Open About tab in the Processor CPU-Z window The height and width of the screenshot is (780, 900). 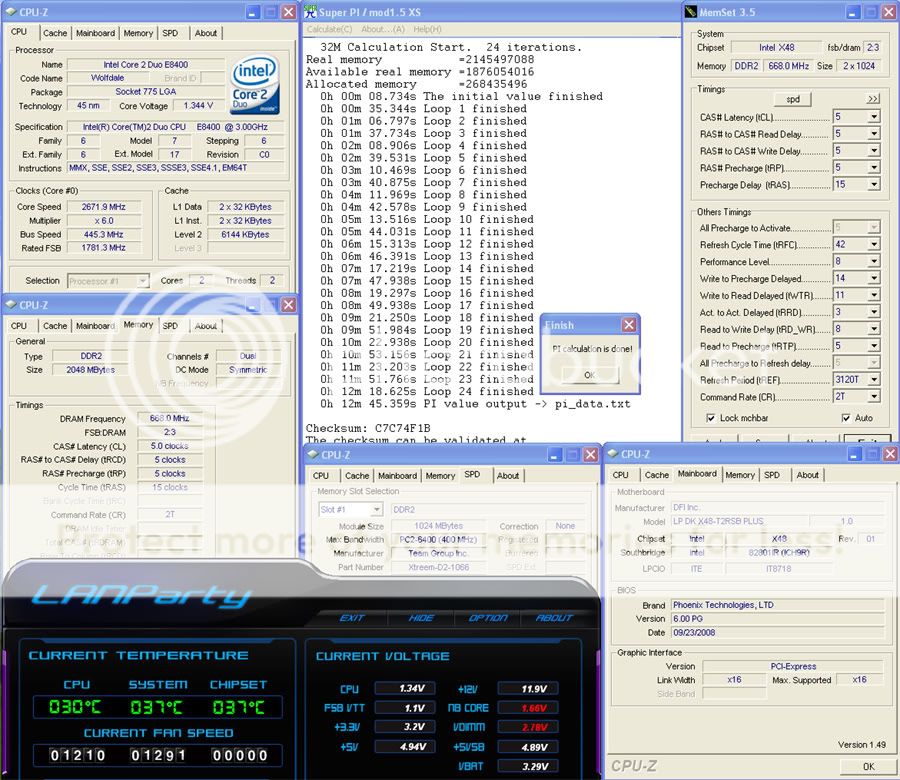point(205,33)
